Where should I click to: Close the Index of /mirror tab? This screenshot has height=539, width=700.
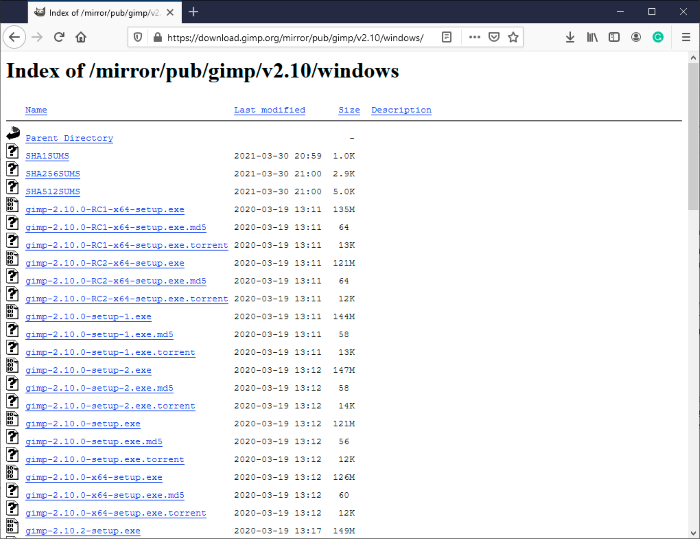(x=170, y=13)
